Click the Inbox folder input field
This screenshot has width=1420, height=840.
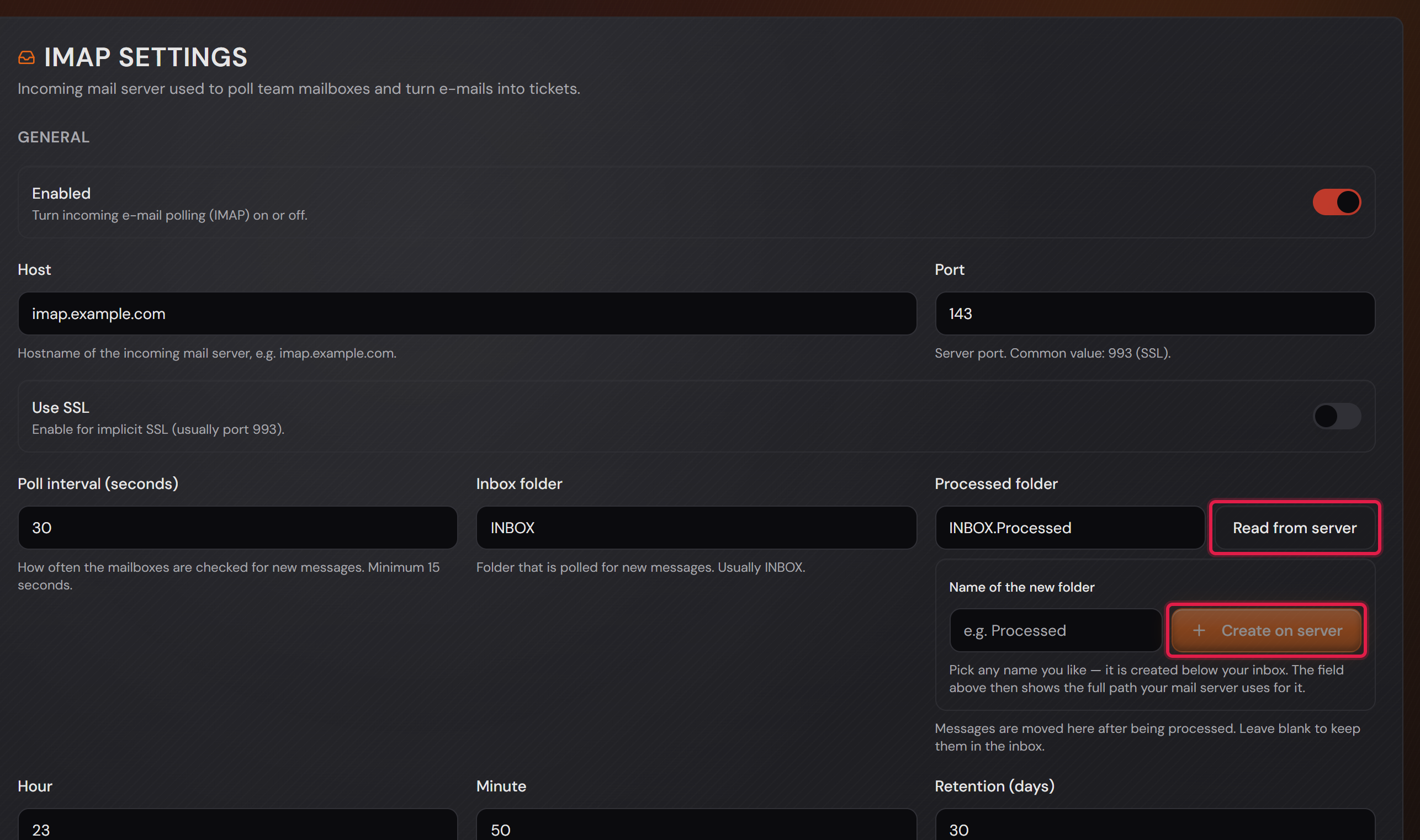[696, 528]
